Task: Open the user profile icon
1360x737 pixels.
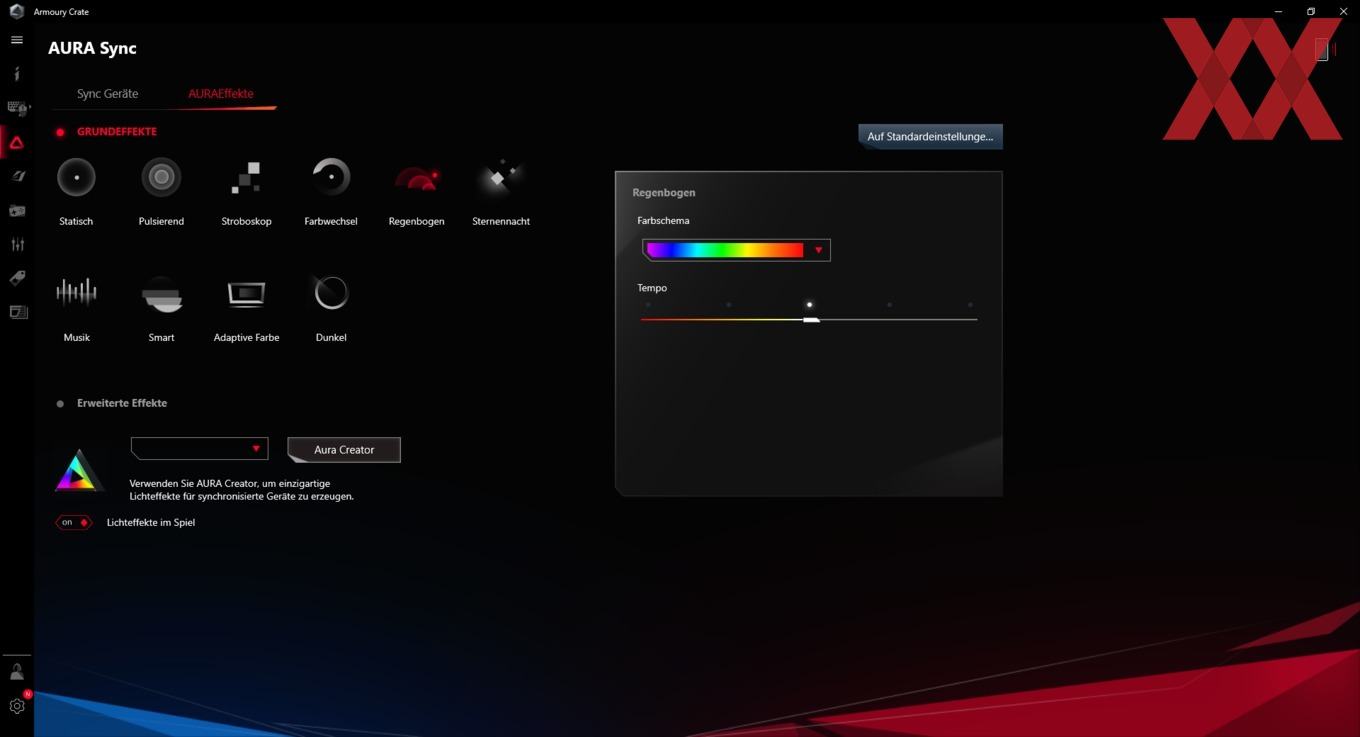Action: pyautogui.click(x=16, y=672)
